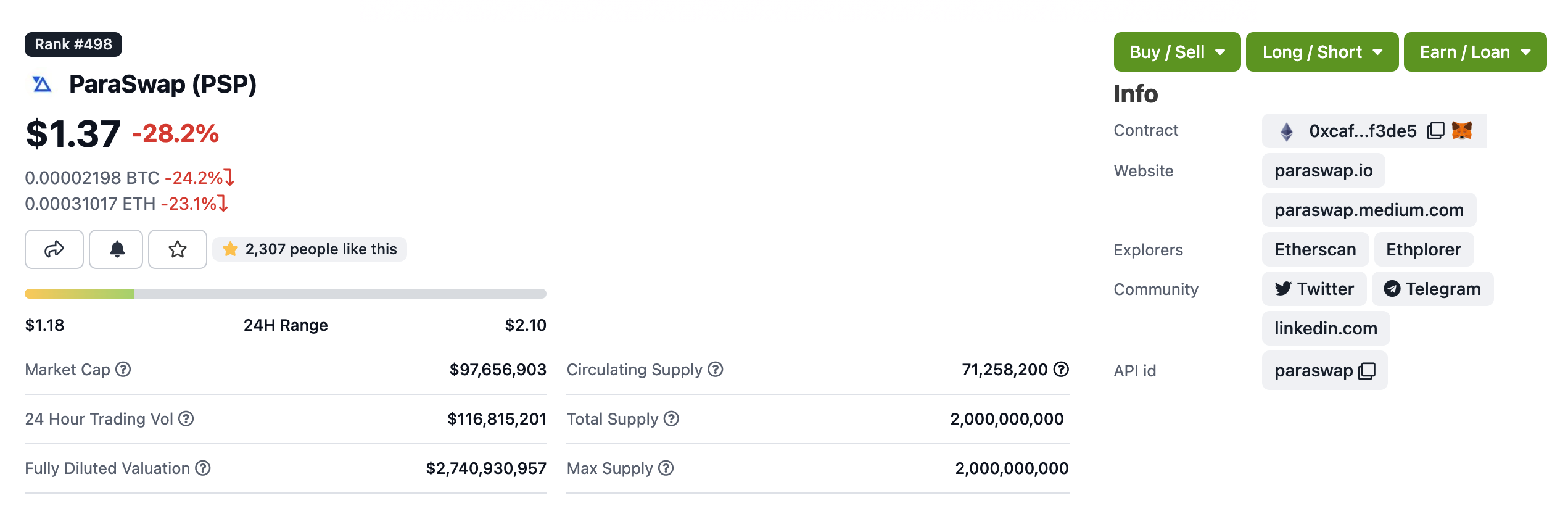Open info icon beside 71,258,200 value

1061,370
